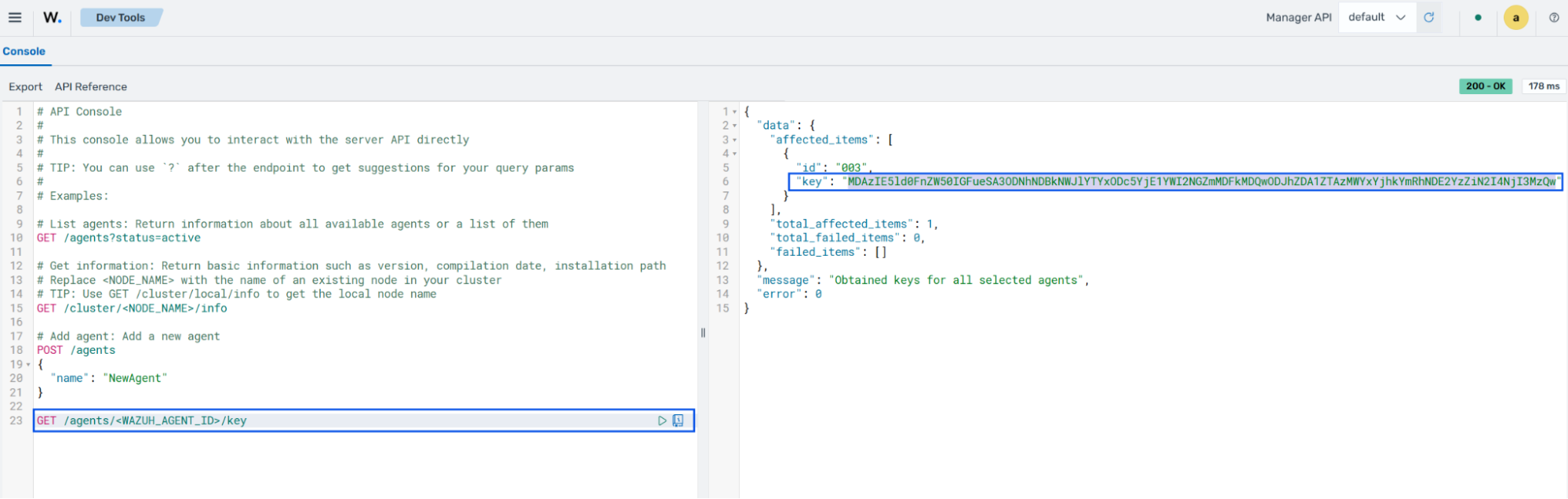Click the "# Get information" comment line
The image size is (1568, 499).
(351, 266)
